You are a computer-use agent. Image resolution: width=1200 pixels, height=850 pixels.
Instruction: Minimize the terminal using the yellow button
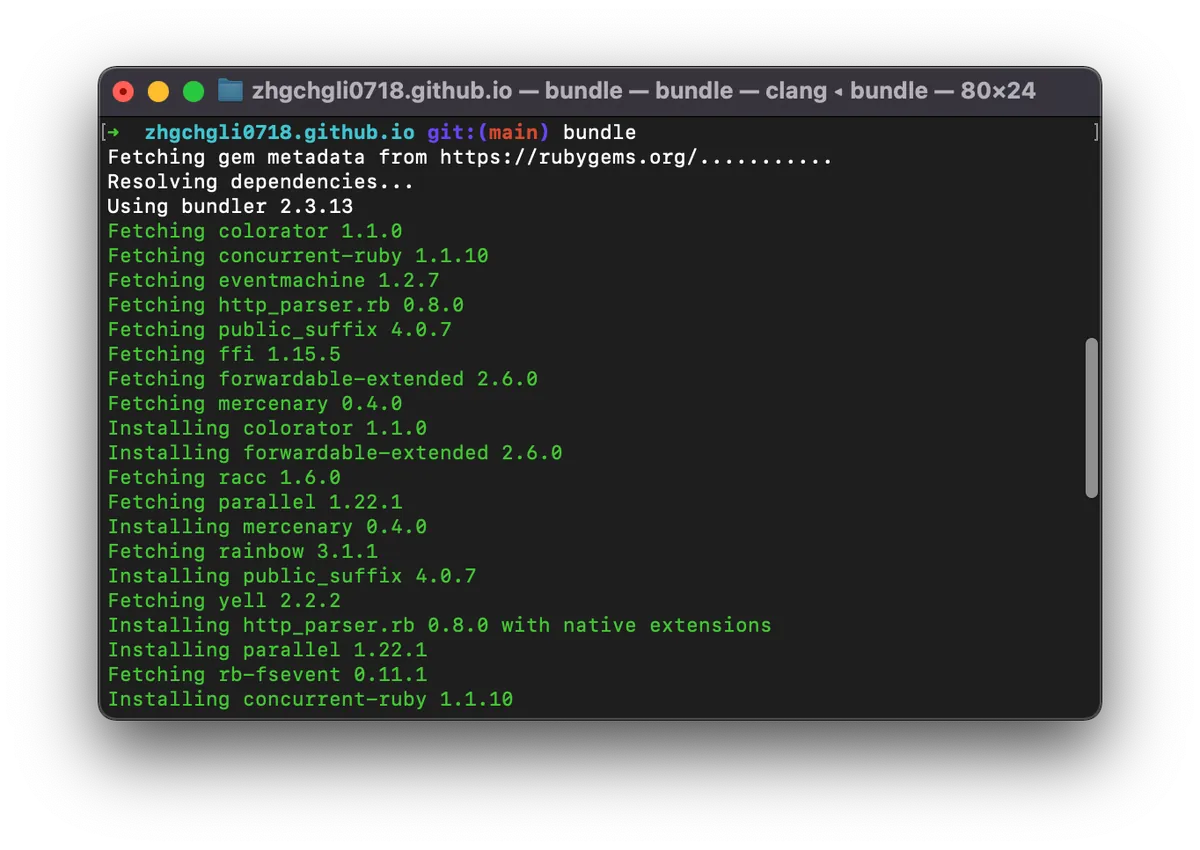tap(158, 92)
